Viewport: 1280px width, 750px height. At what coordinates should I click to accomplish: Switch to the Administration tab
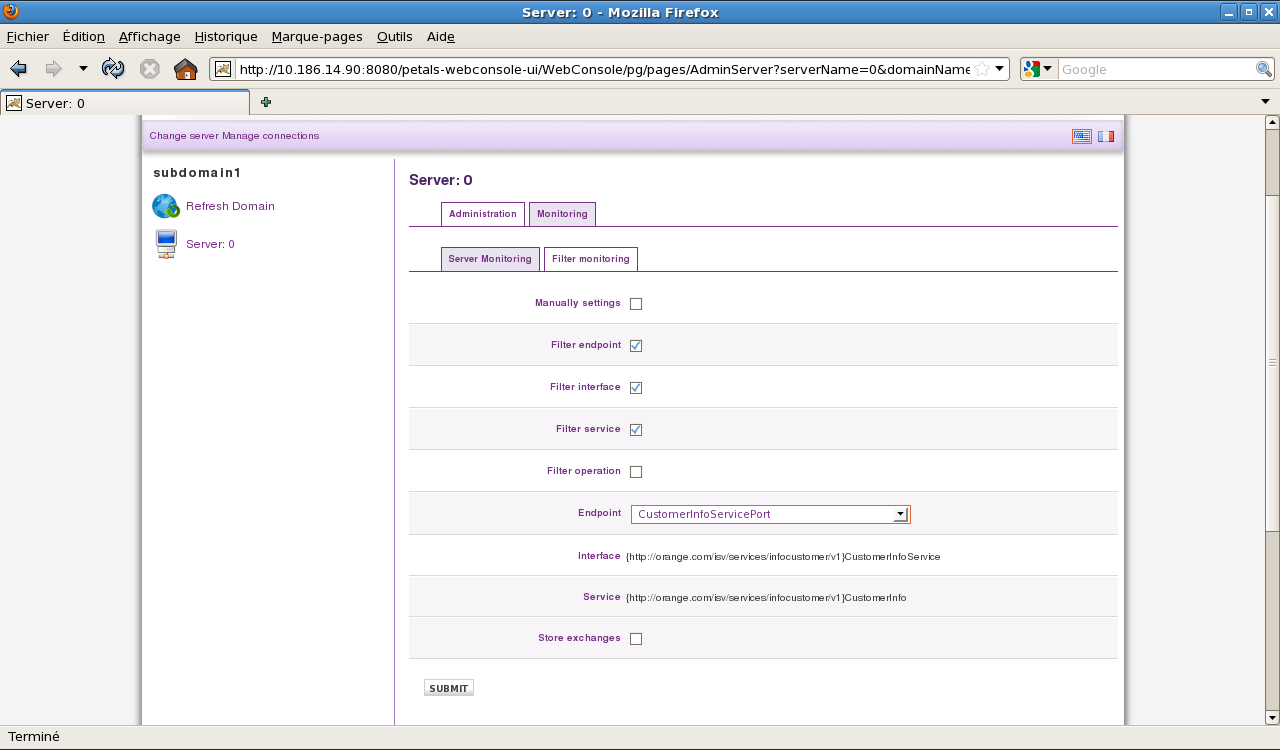(x=482, y=214)
